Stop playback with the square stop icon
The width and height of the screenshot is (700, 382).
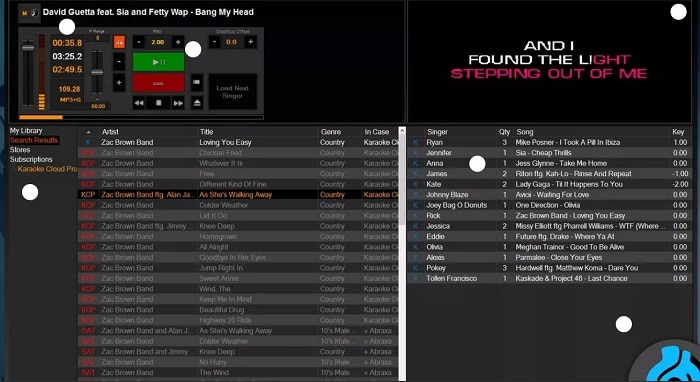158,103
